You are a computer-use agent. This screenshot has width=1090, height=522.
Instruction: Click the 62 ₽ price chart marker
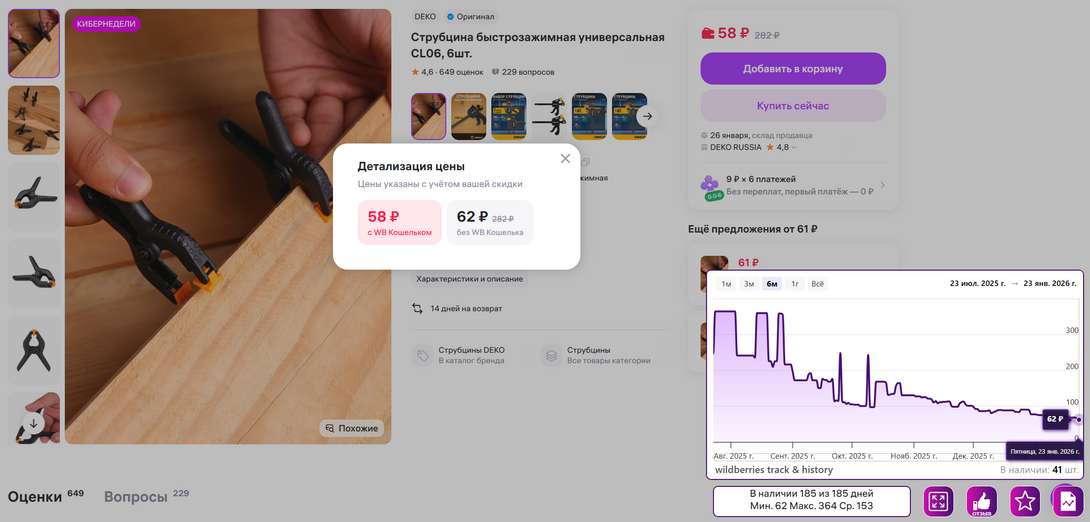1055,419
